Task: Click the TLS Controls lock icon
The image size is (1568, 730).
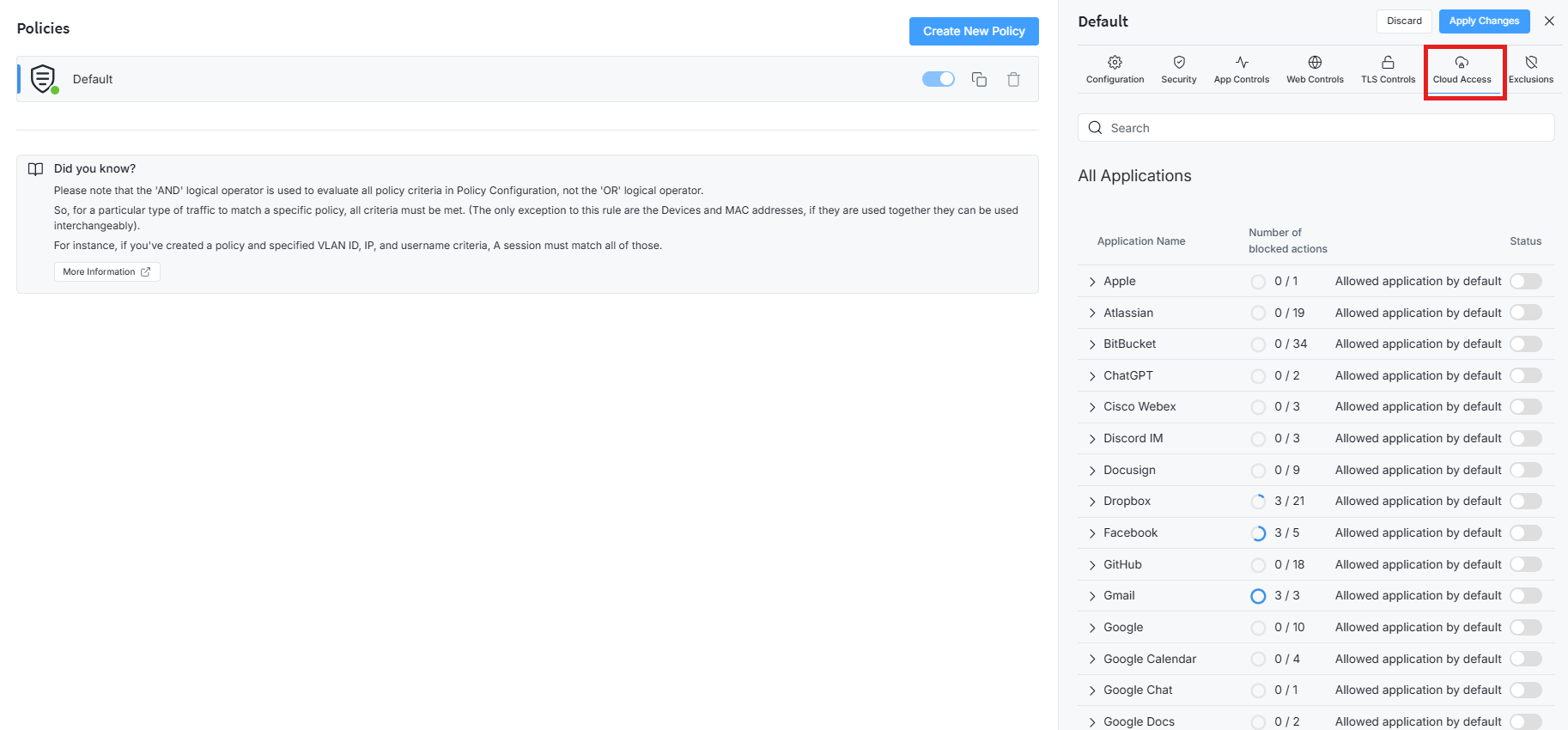Action: [1388, 62]
